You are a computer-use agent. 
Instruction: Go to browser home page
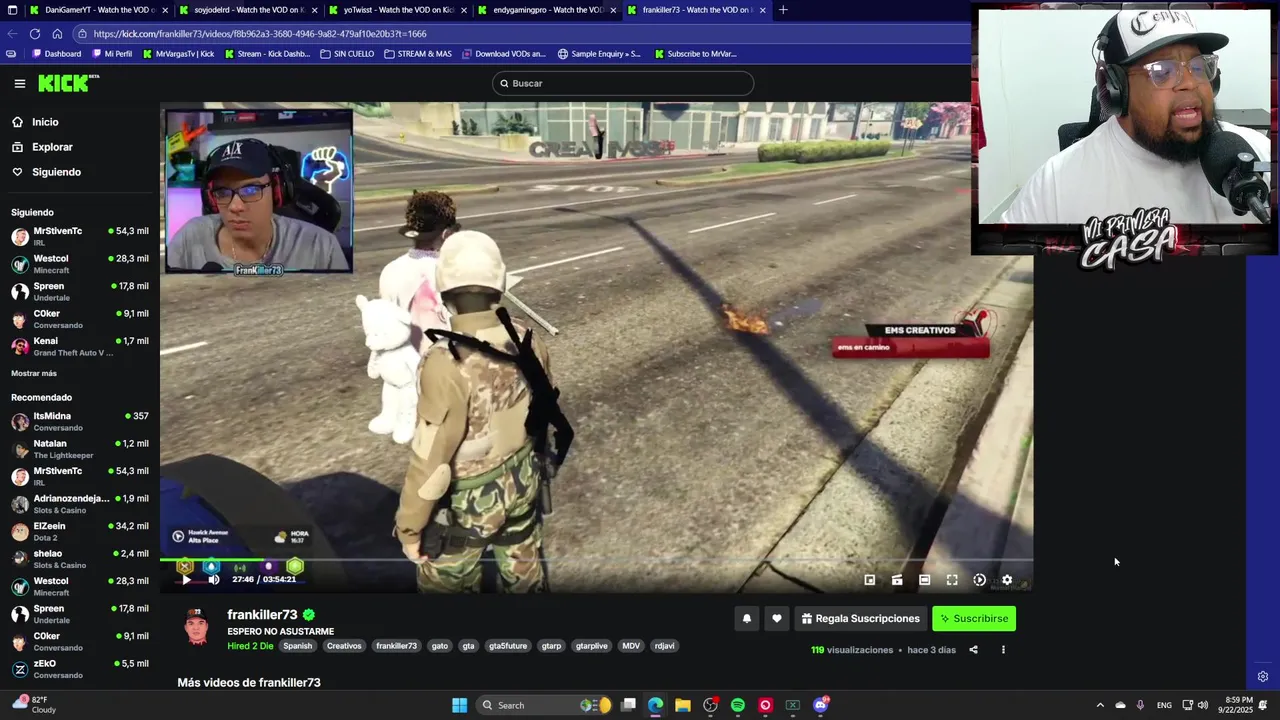coord(57,34)
